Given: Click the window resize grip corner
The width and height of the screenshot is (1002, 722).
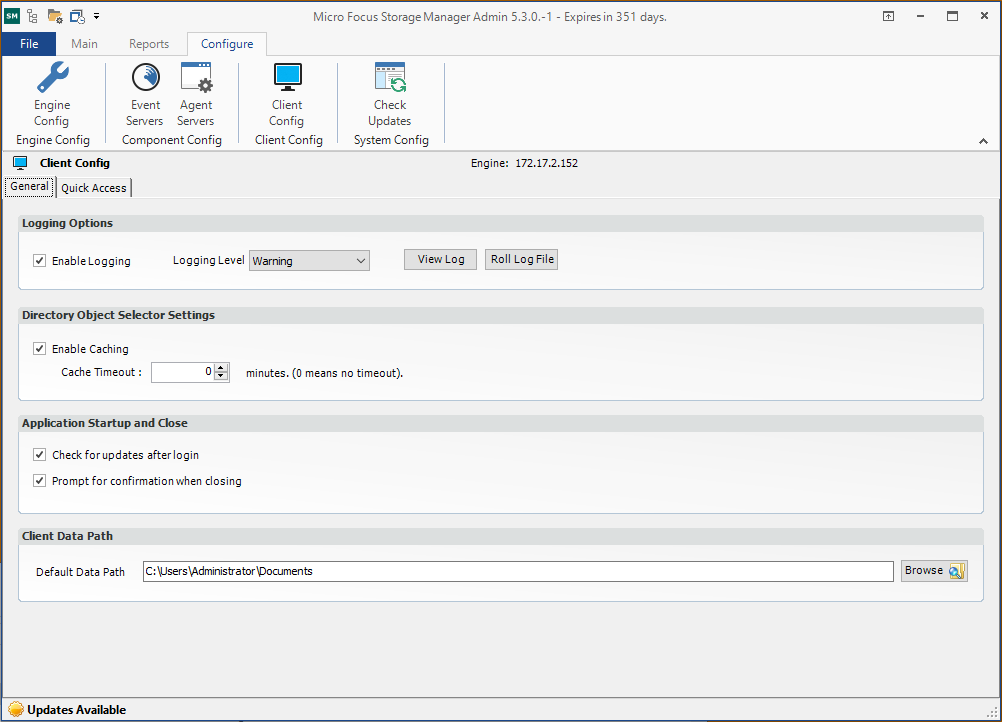Looking at the screenshot, I should pyautogui.click(x=992, y=712).
